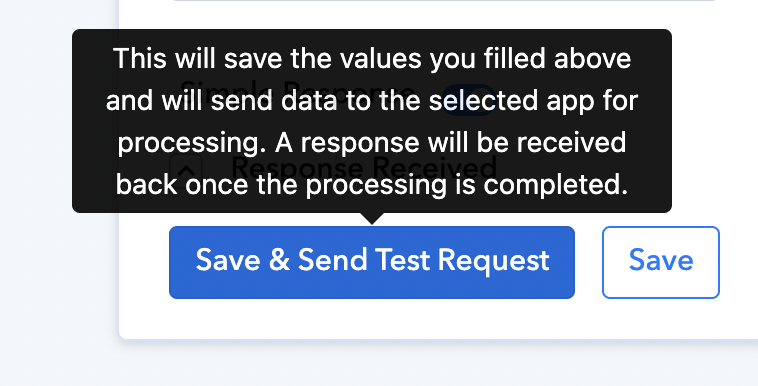
Task: Click the outlined Save button
Action: click(x=661, y=262)
